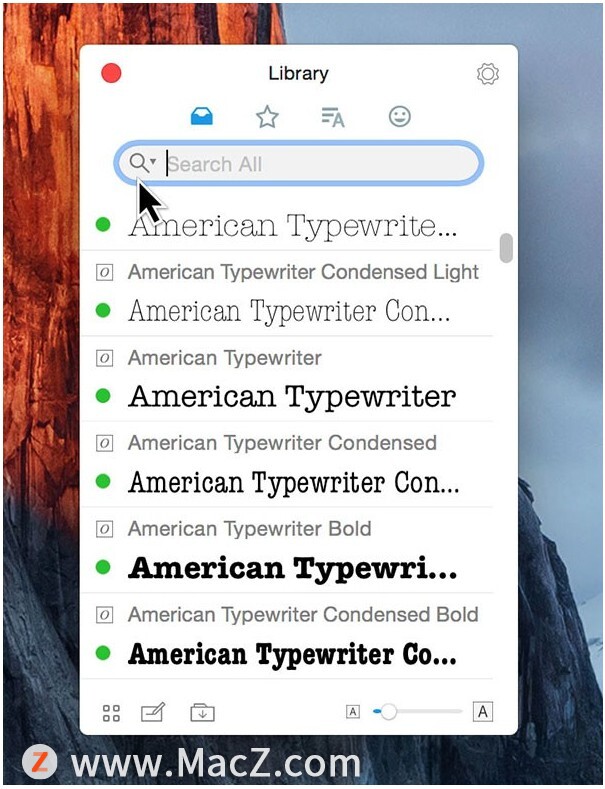The height and width of the screenshot is (789, 605).
Task: Open the font collections list icon
Action: [x=333, y=117]
